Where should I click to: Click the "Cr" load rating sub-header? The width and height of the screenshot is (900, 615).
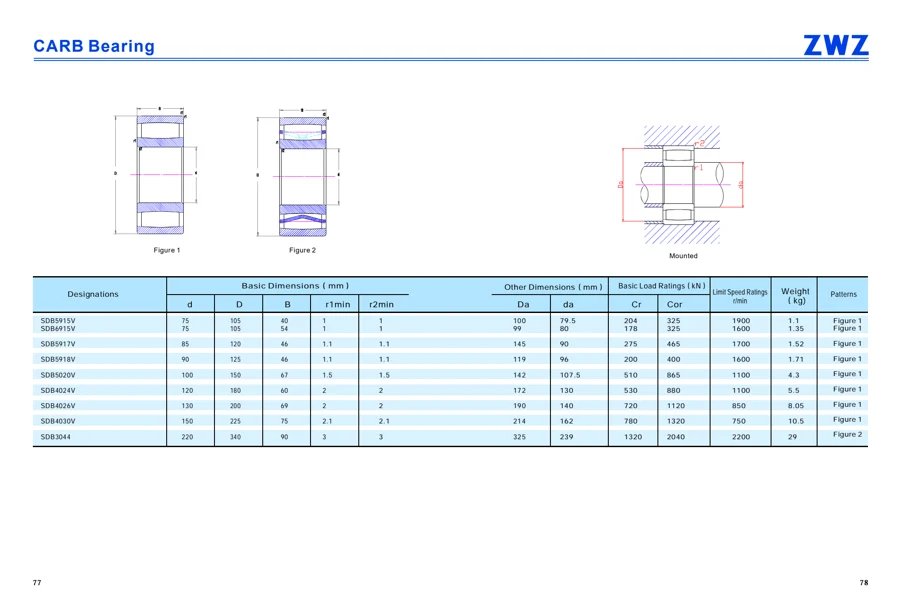(636, 304)
